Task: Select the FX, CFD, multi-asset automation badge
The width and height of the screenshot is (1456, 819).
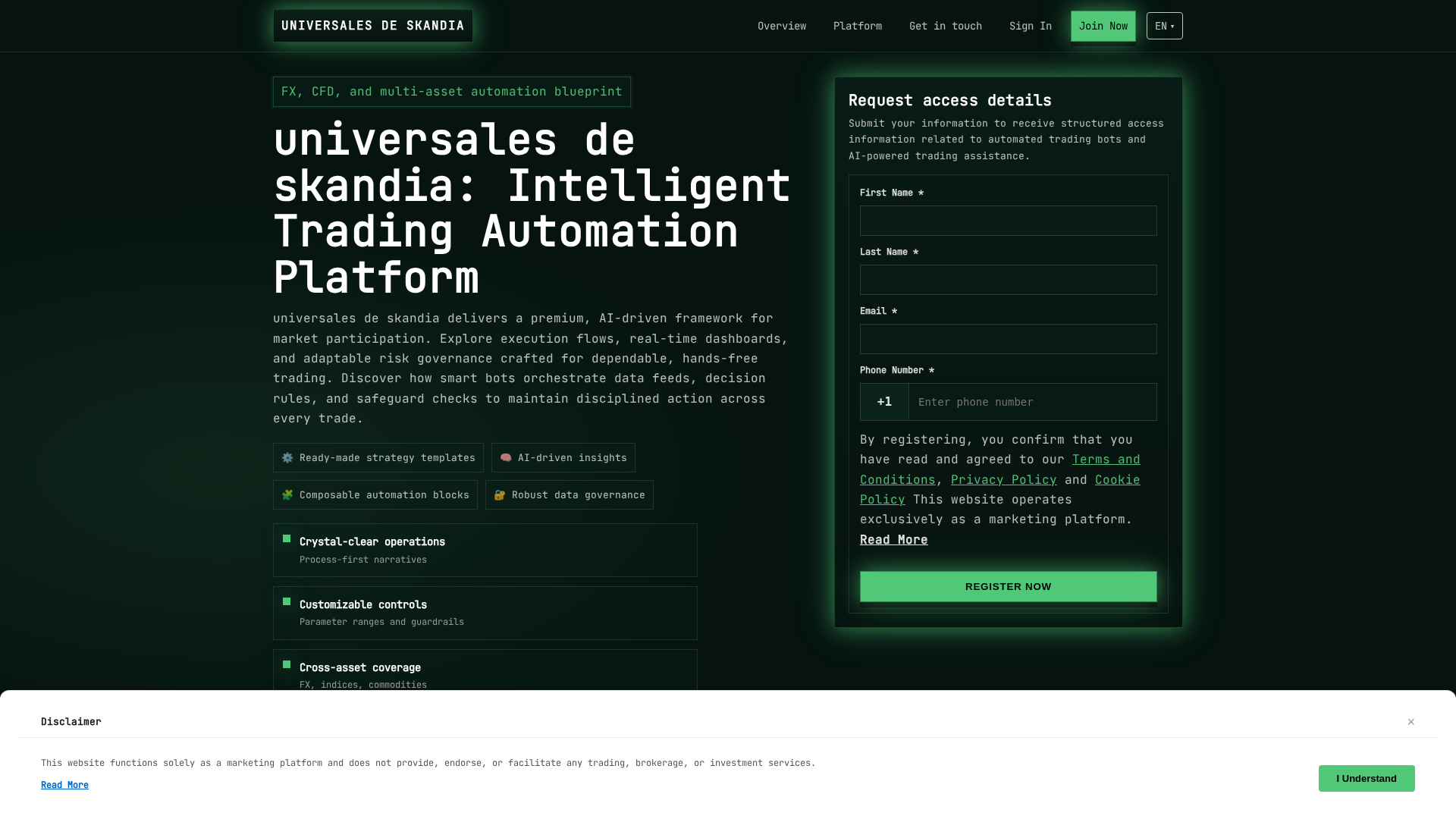Action: point(451,92)
